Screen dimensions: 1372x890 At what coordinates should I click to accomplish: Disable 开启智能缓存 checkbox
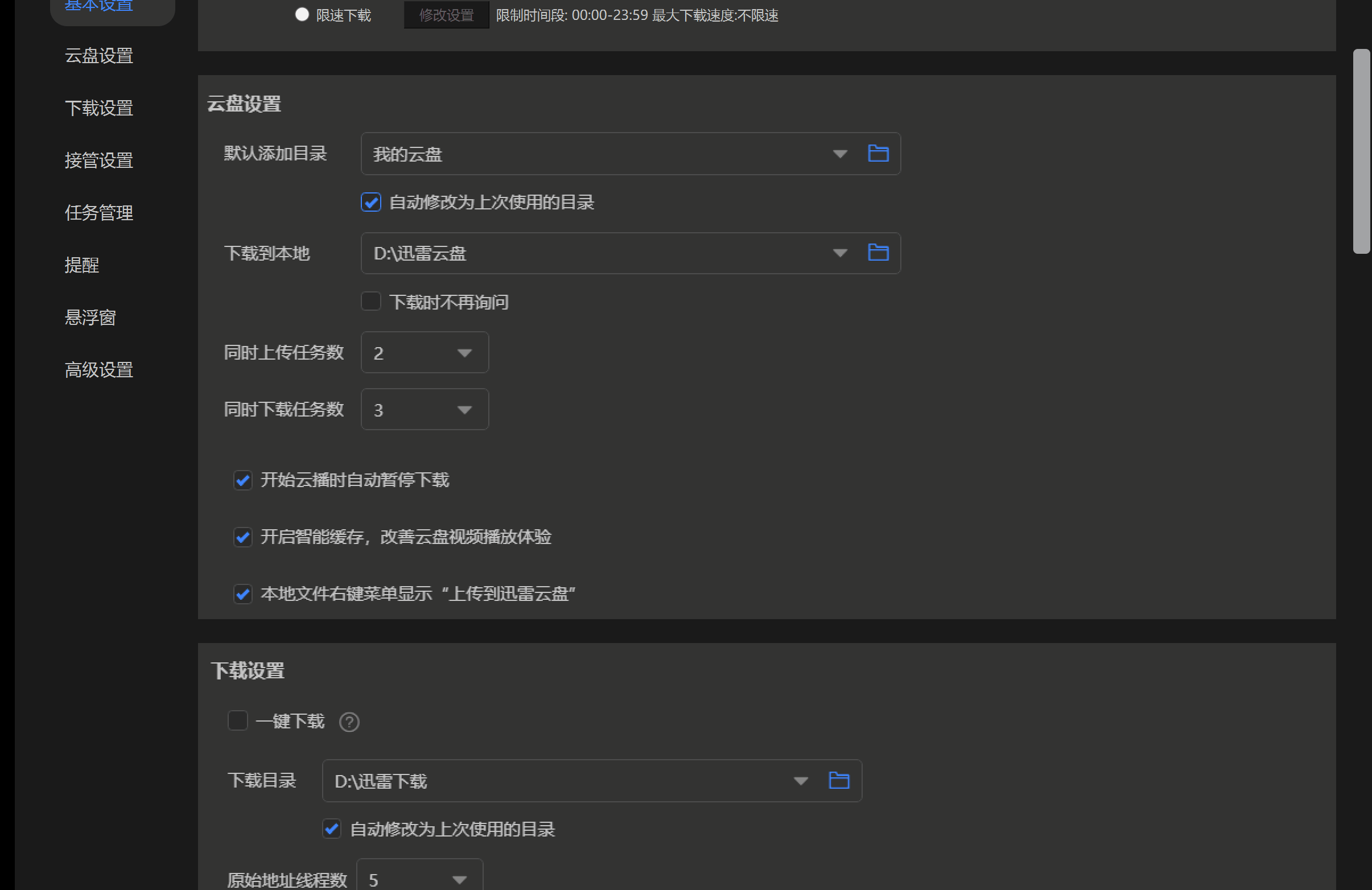point(242,537)
